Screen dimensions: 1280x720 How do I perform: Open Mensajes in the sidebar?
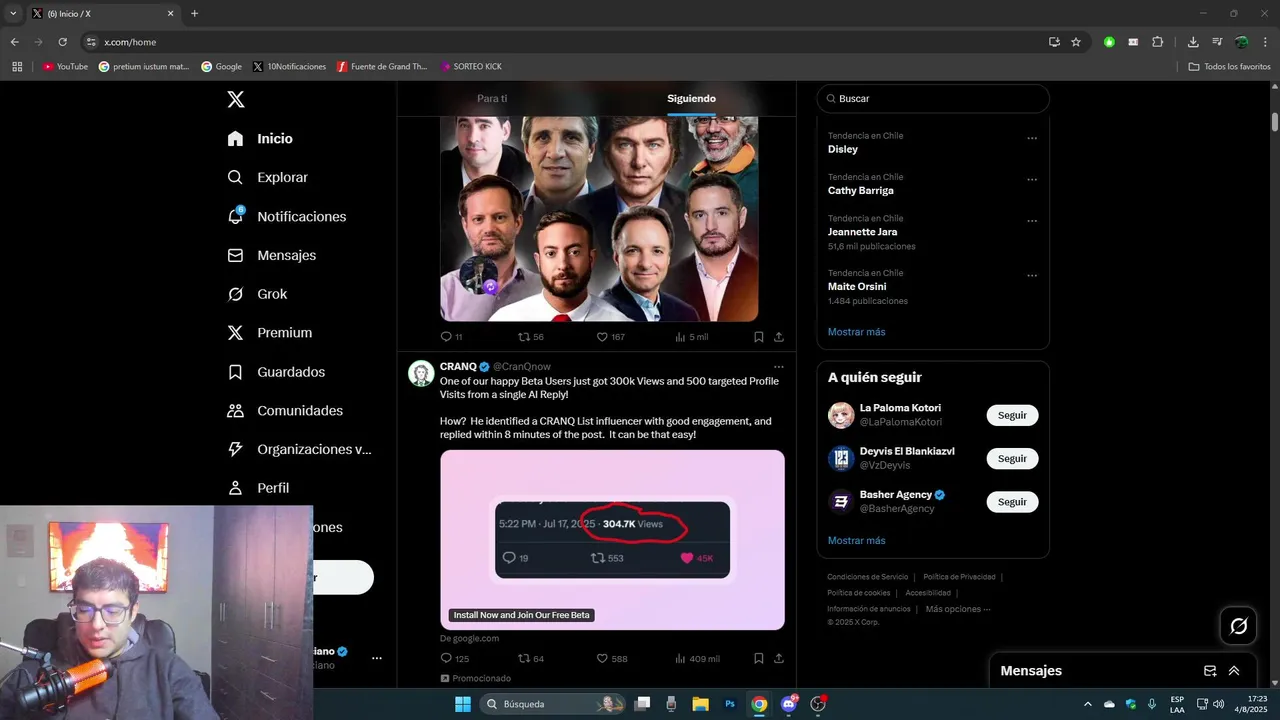pyautogui.click(x=272, y=255)
